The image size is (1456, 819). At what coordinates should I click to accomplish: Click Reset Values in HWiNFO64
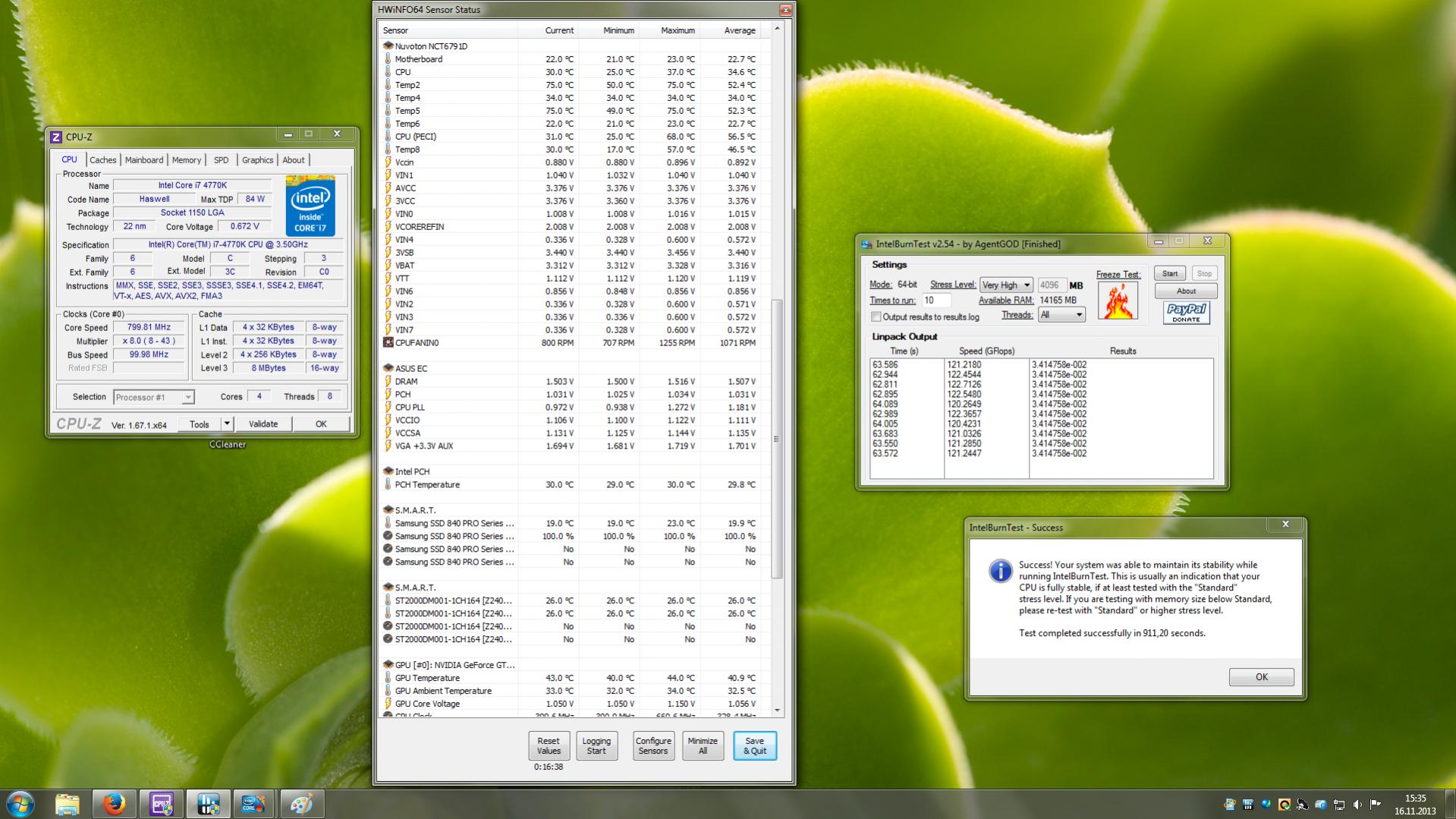pyautogui.click(x=549, y=745)
